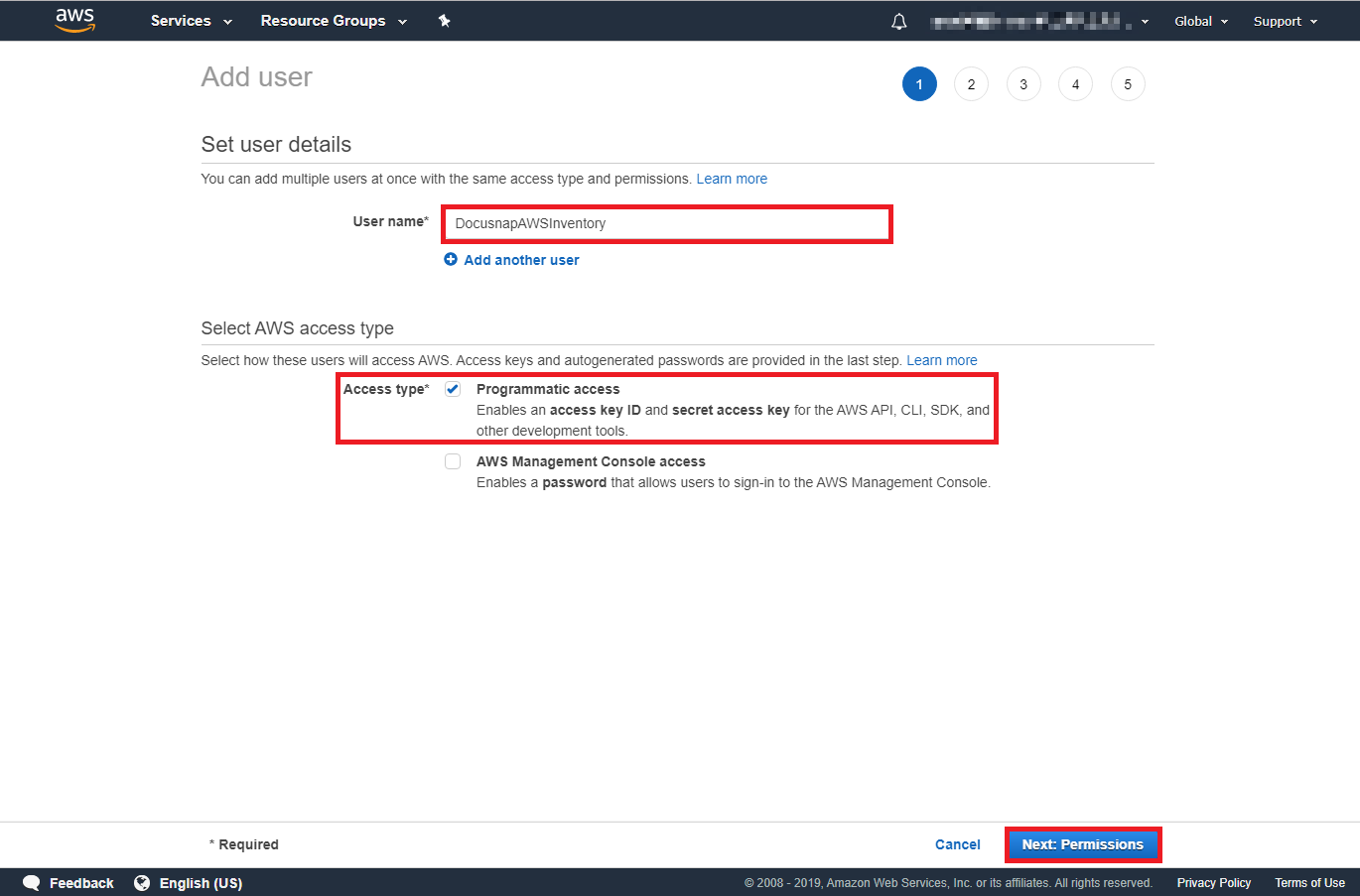This screenshot has width=1360, height=896.
Task: Click the Select AWS access type heading
Action: (x=298, y=328)
